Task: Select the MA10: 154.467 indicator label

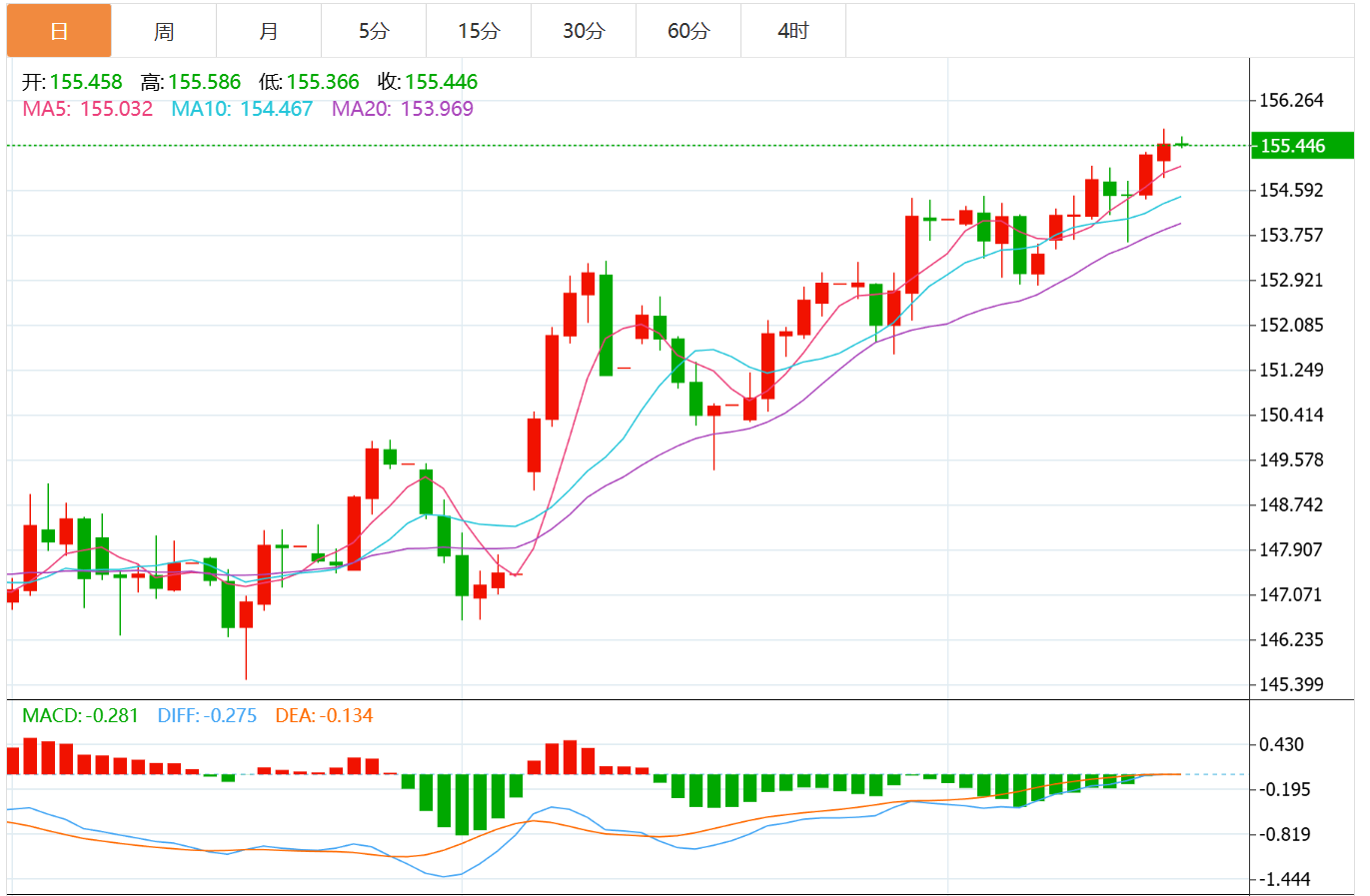Action: (x=242, y=109)
